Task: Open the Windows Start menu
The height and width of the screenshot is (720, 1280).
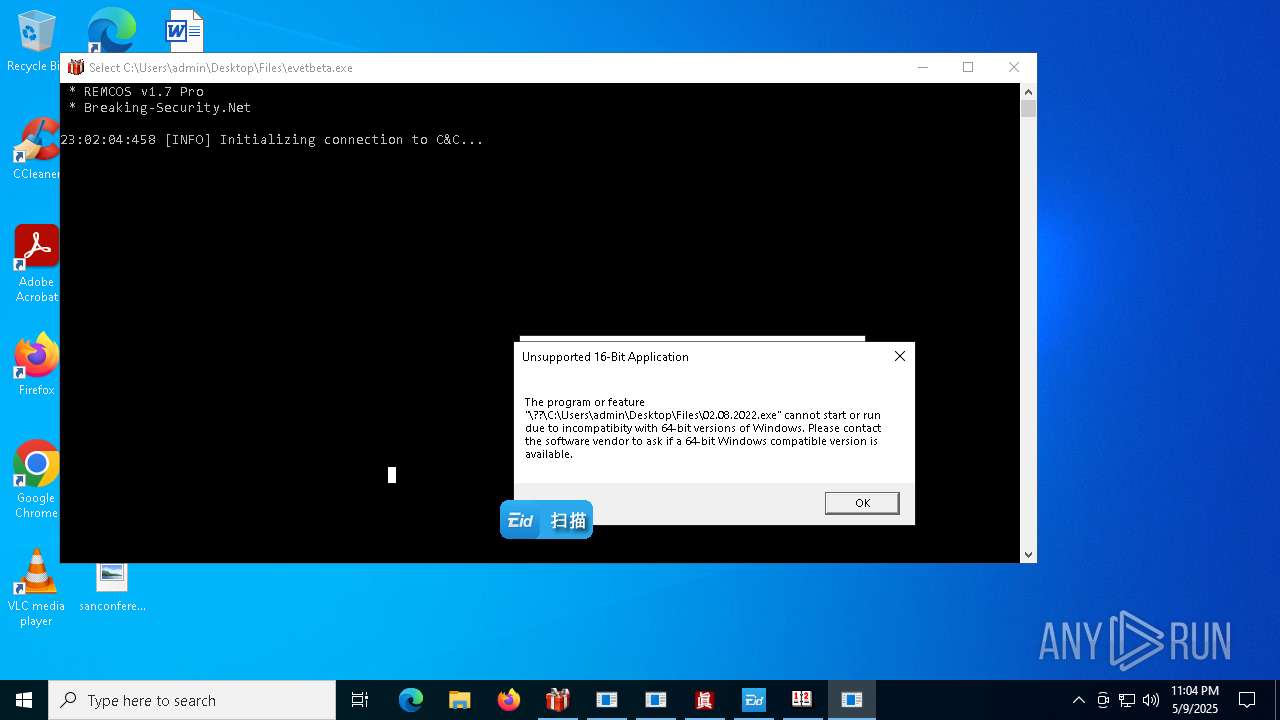Action: [x=24, y=700]
